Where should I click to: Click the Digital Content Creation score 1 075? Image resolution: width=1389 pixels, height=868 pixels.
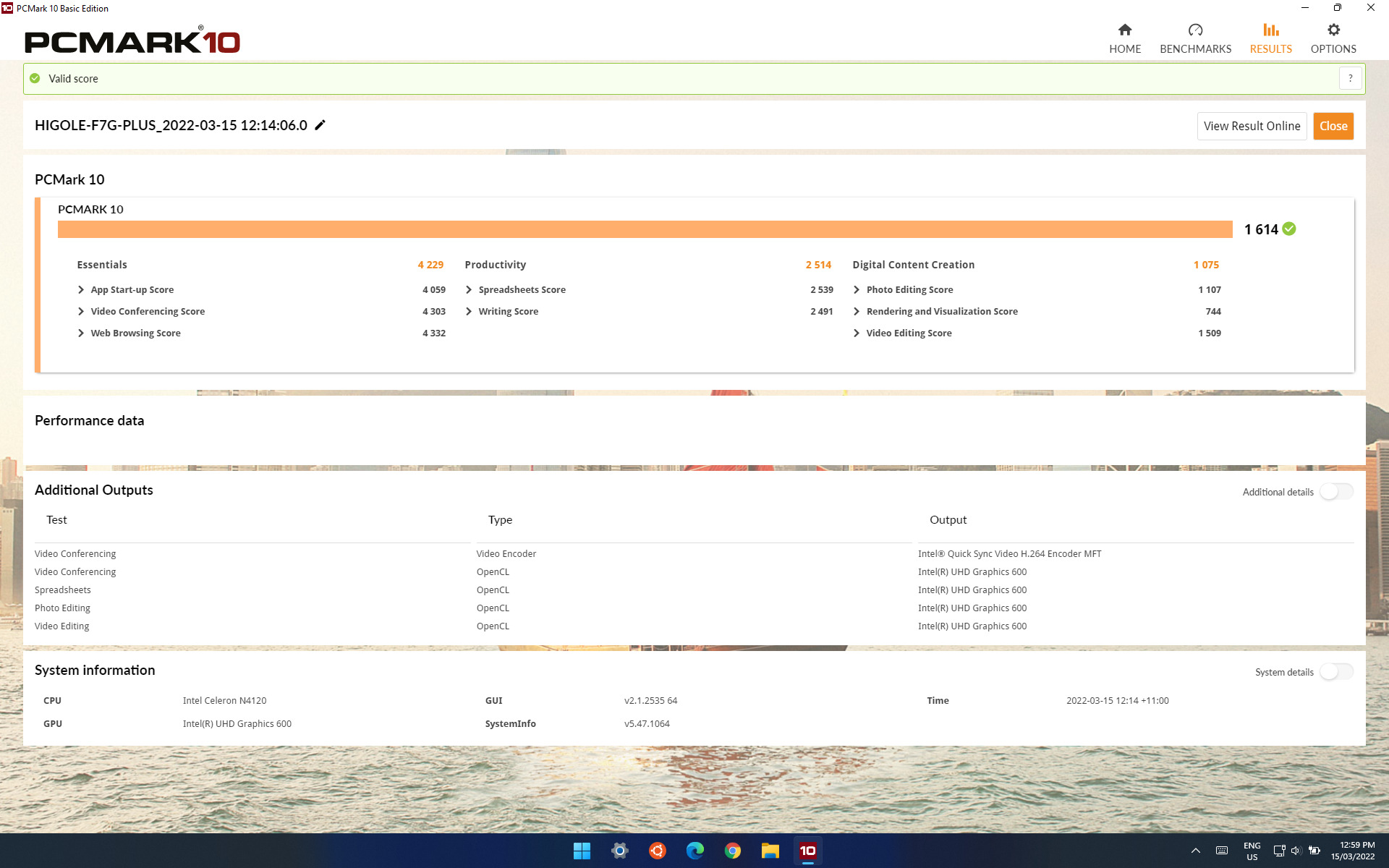point(1206,265)
